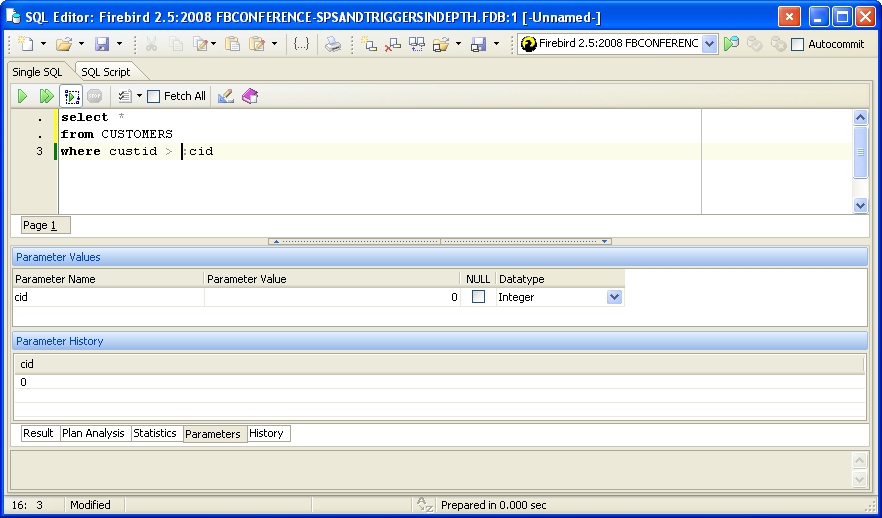Click the curly braces icon in toolbar

[301, 44]
